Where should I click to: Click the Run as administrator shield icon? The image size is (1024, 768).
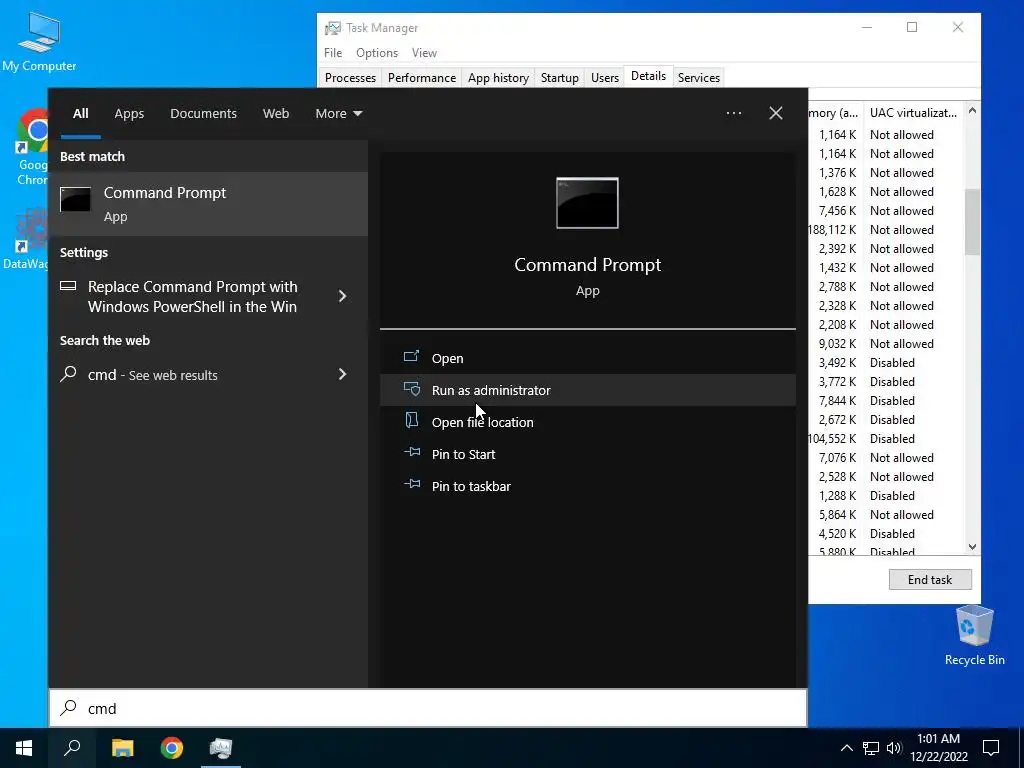tap(411, 389)
